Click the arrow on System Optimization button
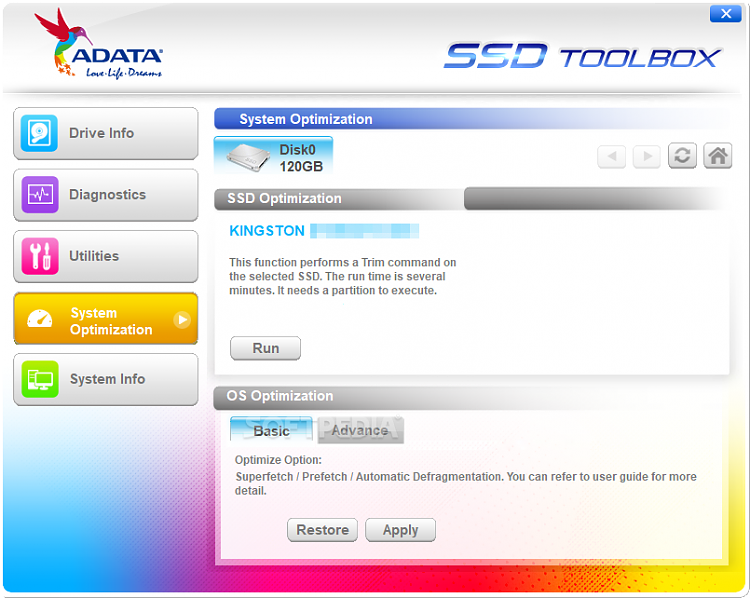The image size is (750, 598). point(182,319)
